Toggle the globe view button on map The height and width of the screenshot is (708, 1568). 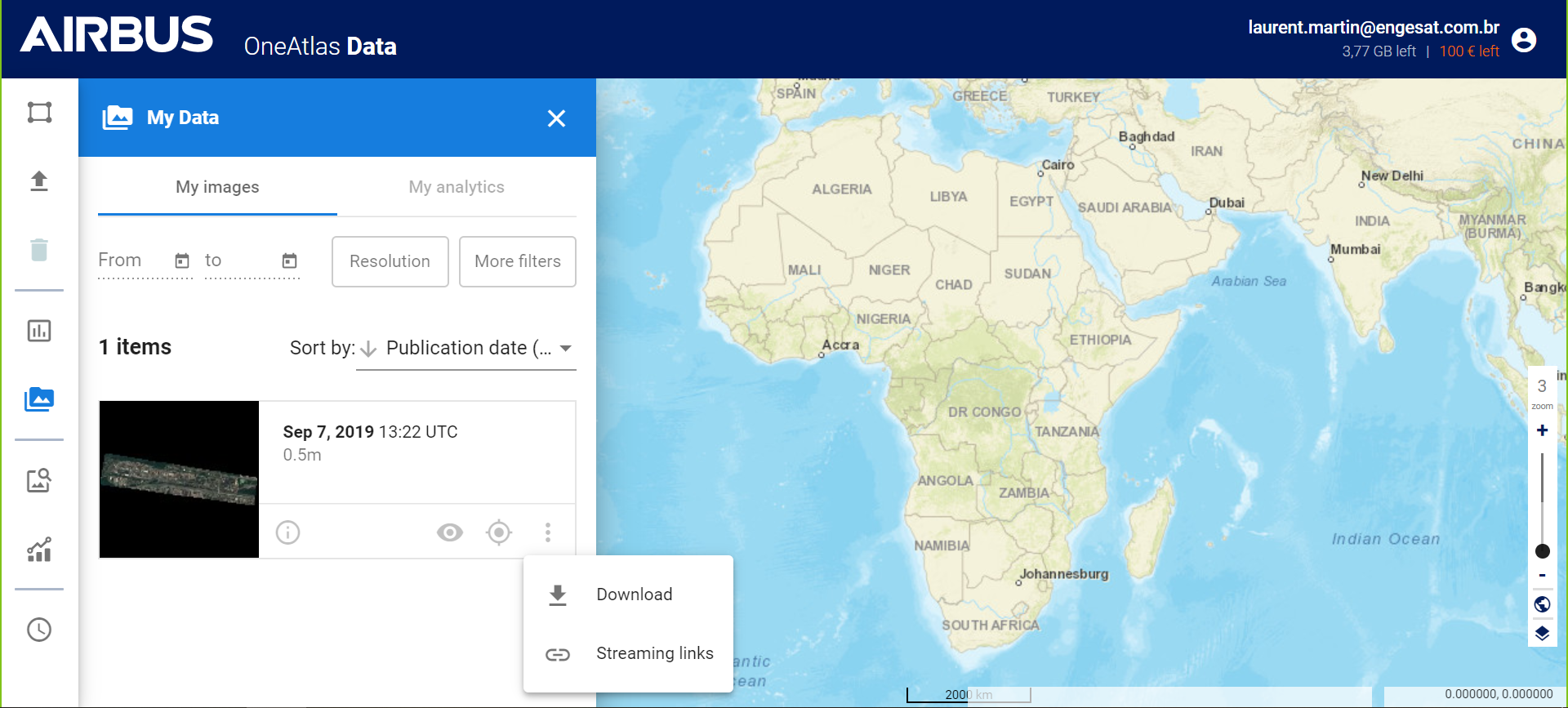[1542, 604]
